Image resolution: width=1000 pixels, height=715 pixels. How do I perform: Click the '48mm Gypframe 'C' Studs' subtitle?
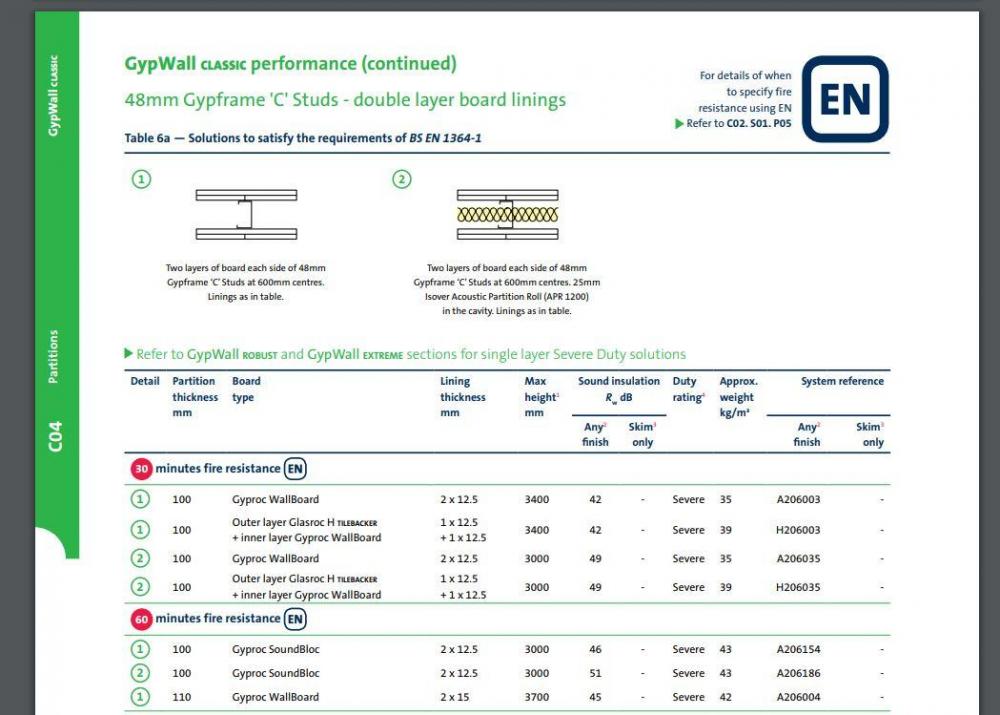point(345,100)
